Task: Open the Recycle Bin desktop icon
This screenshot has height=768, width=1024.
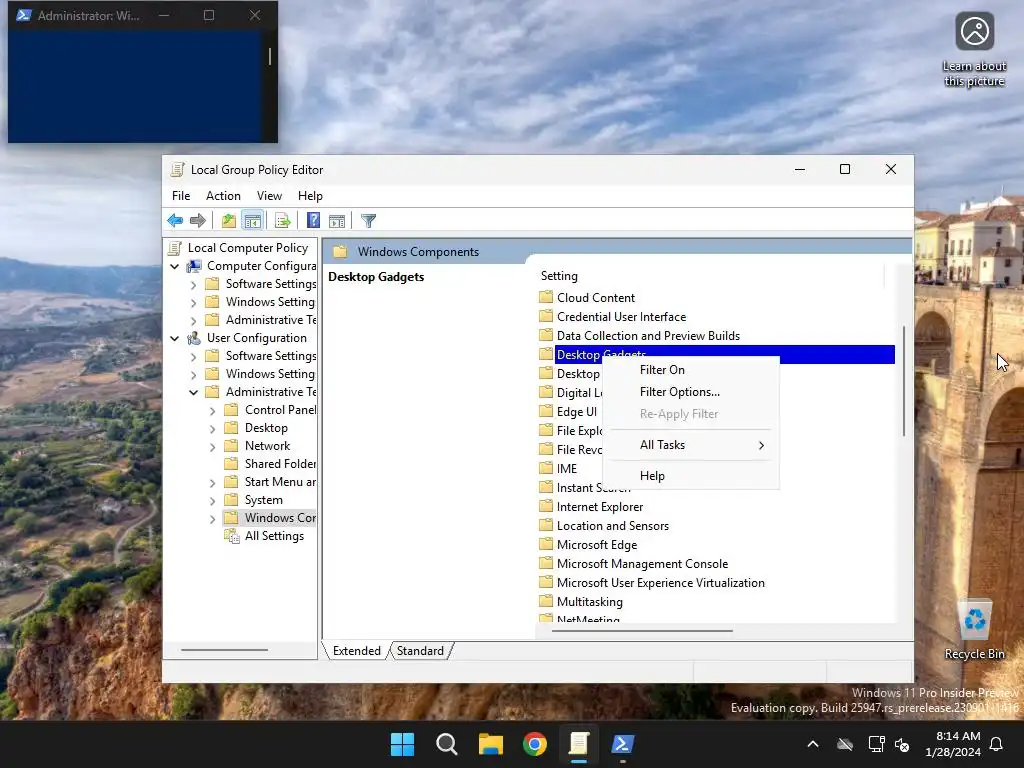Action: tap(974, 630)
